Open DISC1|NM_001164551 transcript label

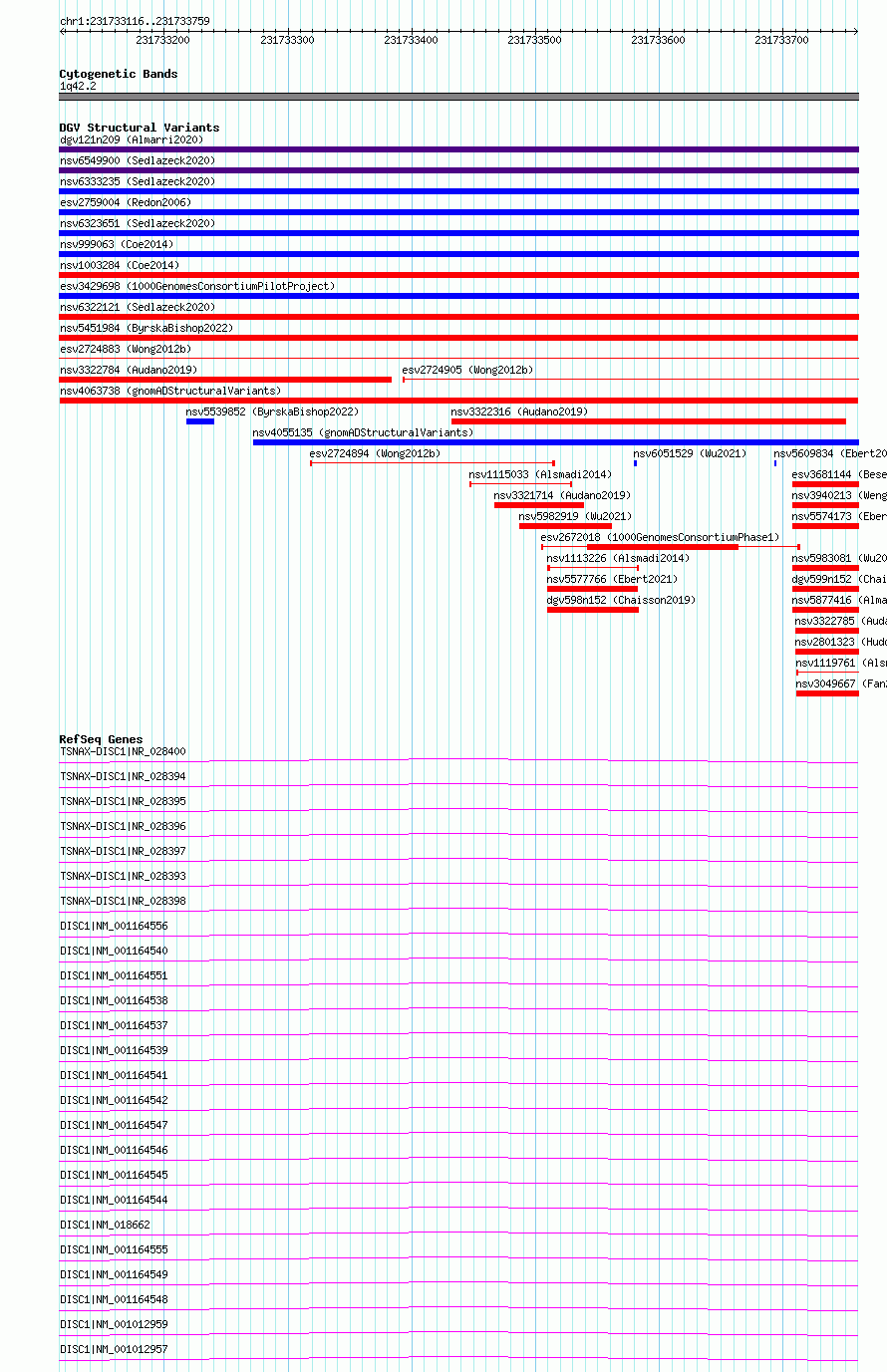click(114, 975)
